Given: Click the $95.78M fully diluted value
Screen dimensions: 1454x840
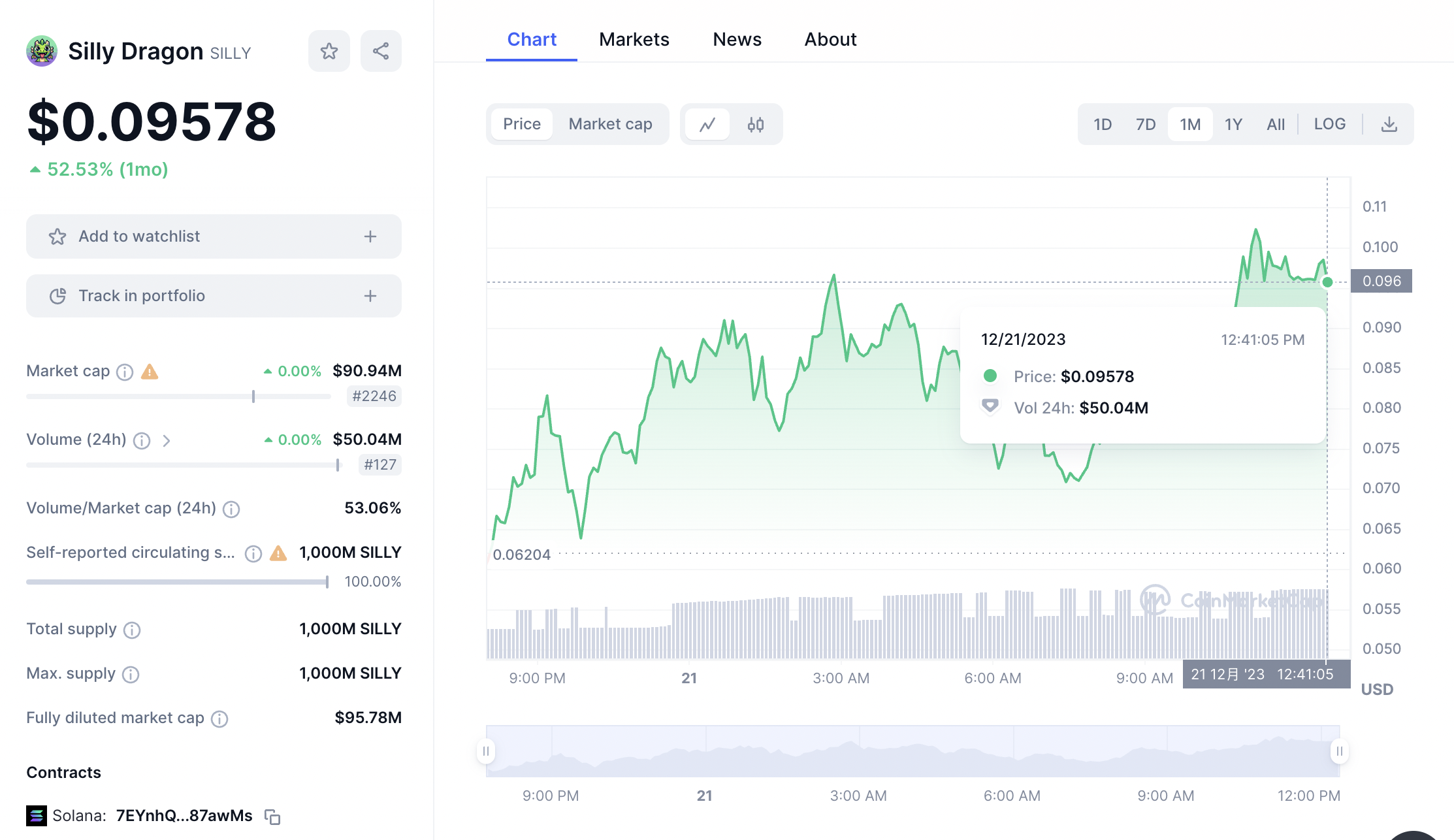Looking at the screenshot, I should click(x=368, y=718).
